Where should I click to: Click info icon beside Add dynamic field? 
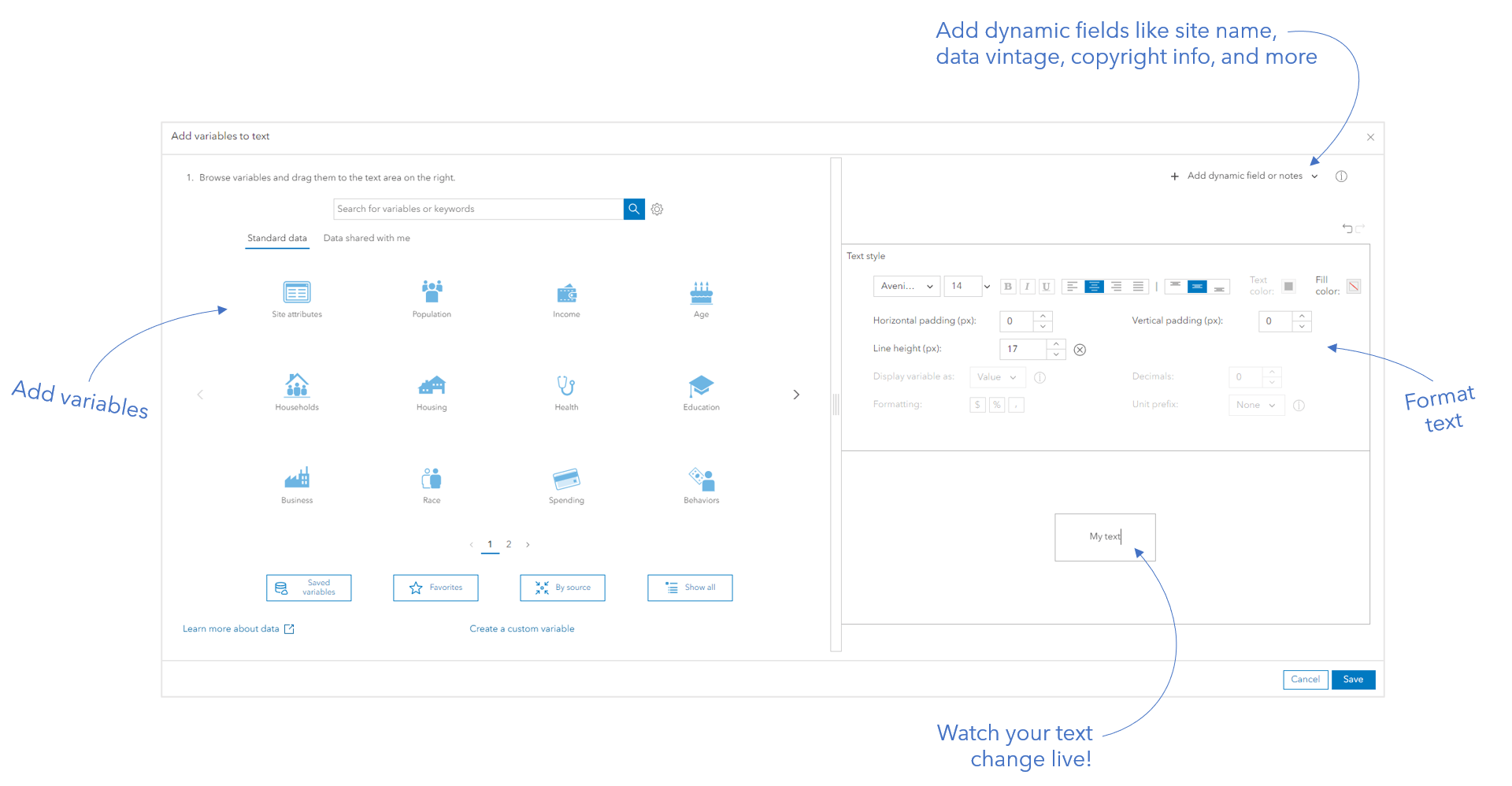pyautogui.click(x=1341, y=176)
